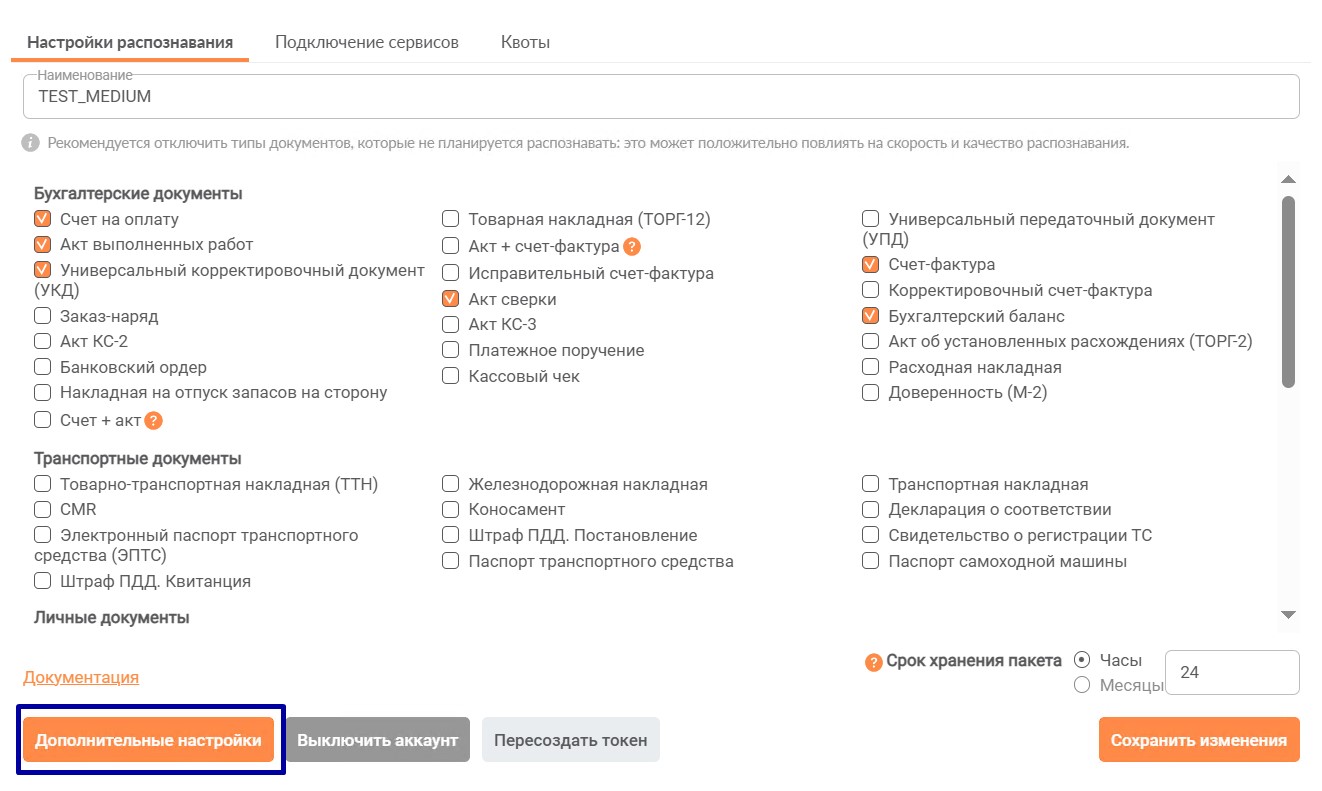Click the document list scrollbar thumb
Screen dimensions: 1322x791
pos(1288,291)
